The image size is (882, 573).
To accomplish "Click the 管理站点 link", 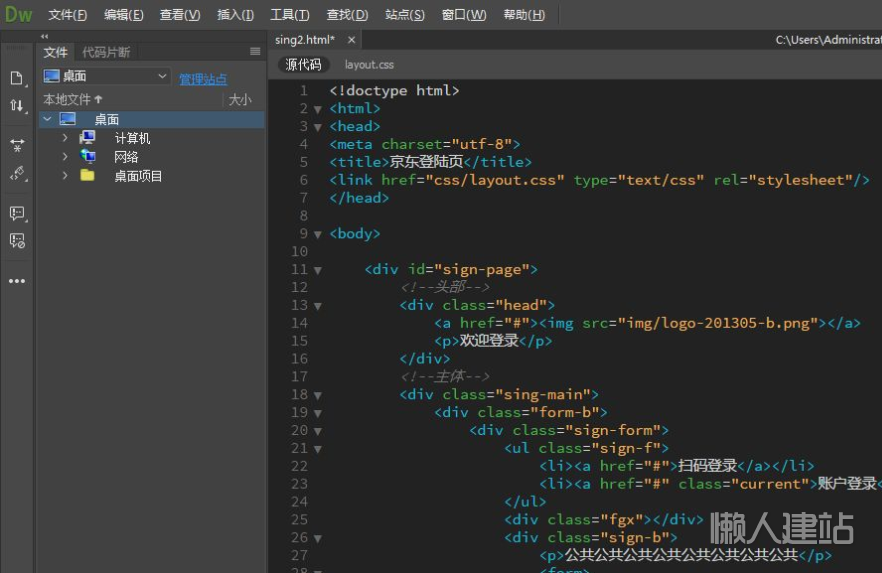I will [203, 79].
